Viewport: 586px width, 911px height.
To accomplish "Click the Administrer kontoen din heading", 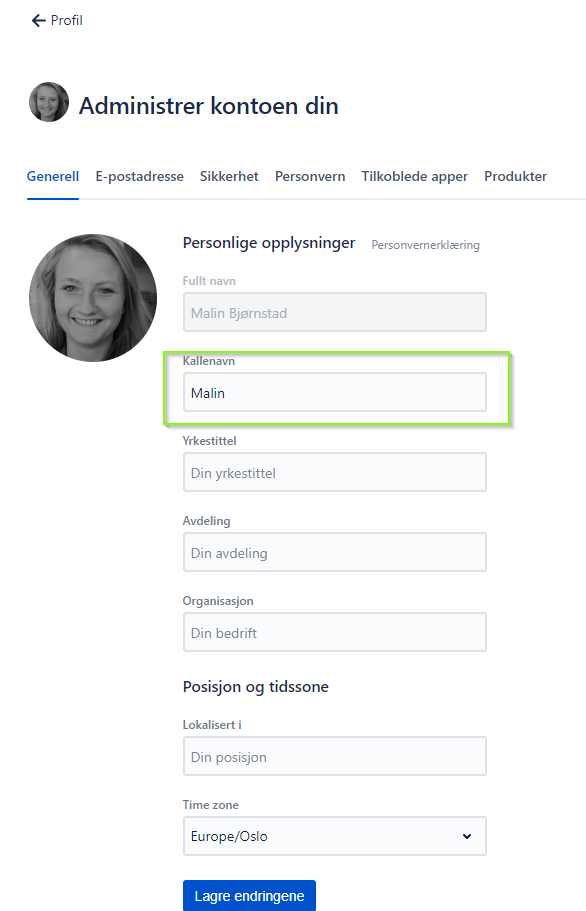I will [x=208, y=106].
